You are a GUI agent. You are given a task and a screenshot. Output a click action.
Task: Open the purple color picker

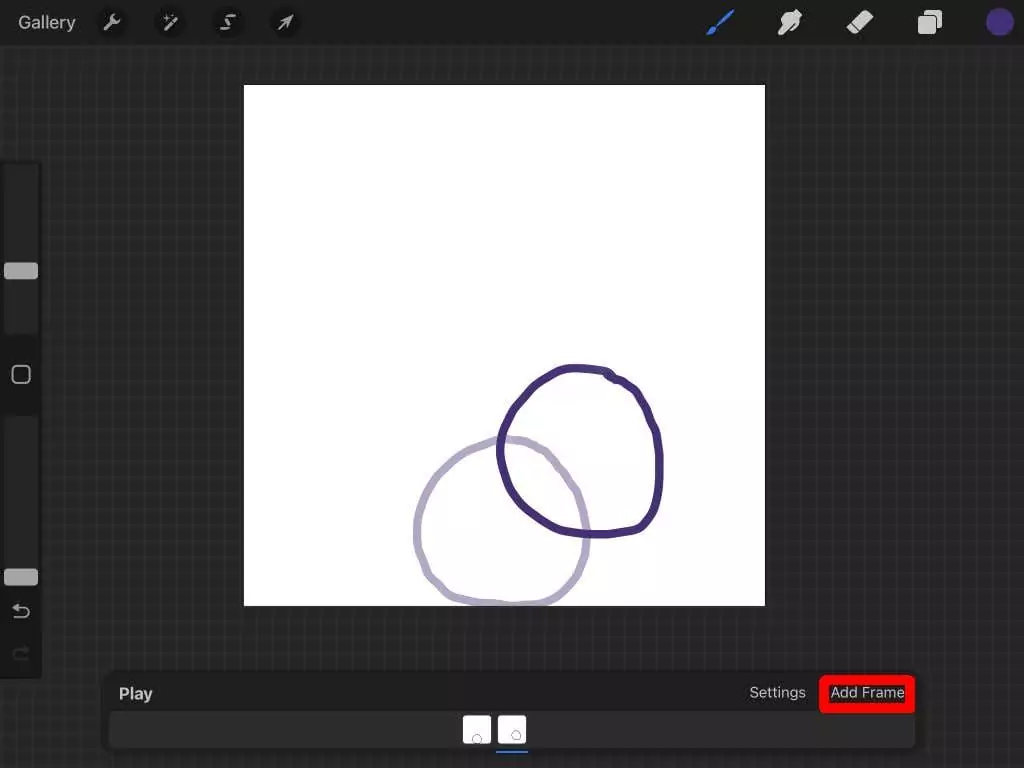[x=999, y=22]
